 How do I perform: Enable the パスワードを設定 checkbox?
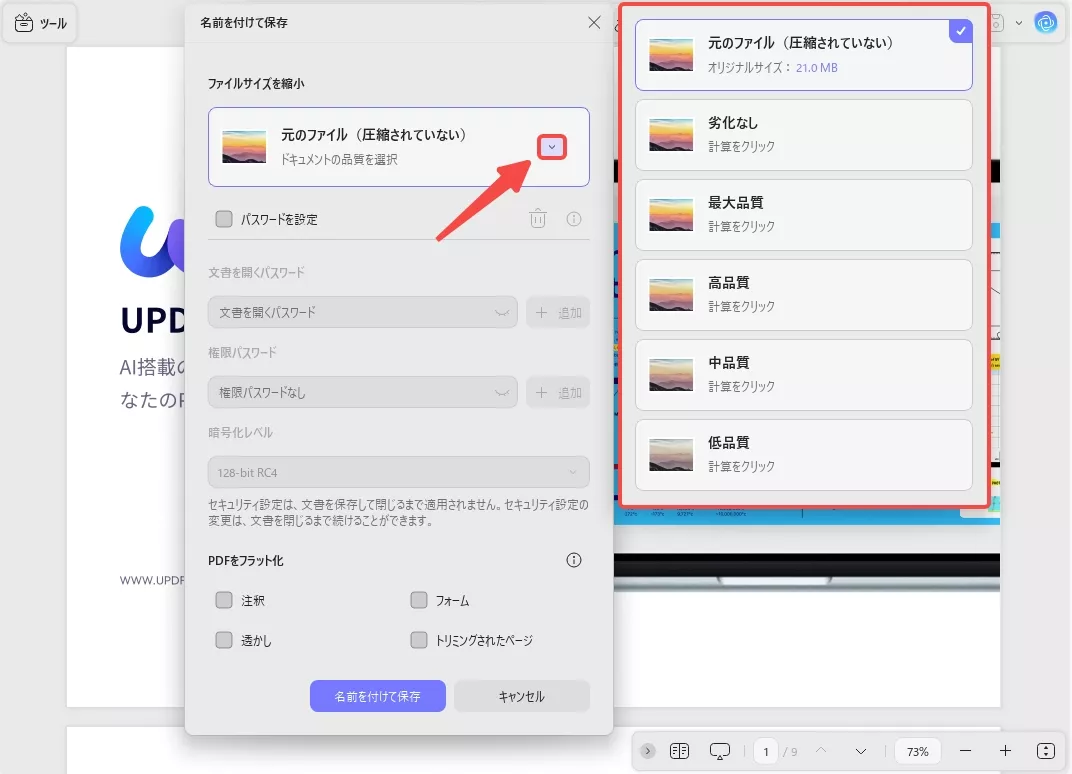coord(224,219)
